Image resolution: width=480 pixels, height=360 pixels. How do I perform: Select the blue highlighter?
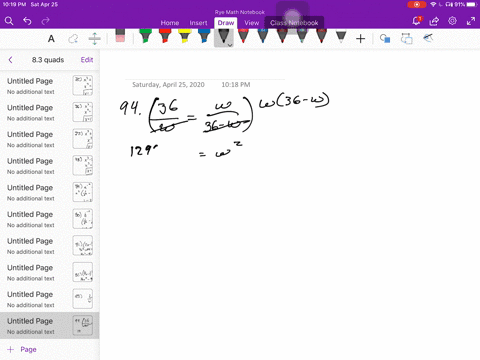204,36
